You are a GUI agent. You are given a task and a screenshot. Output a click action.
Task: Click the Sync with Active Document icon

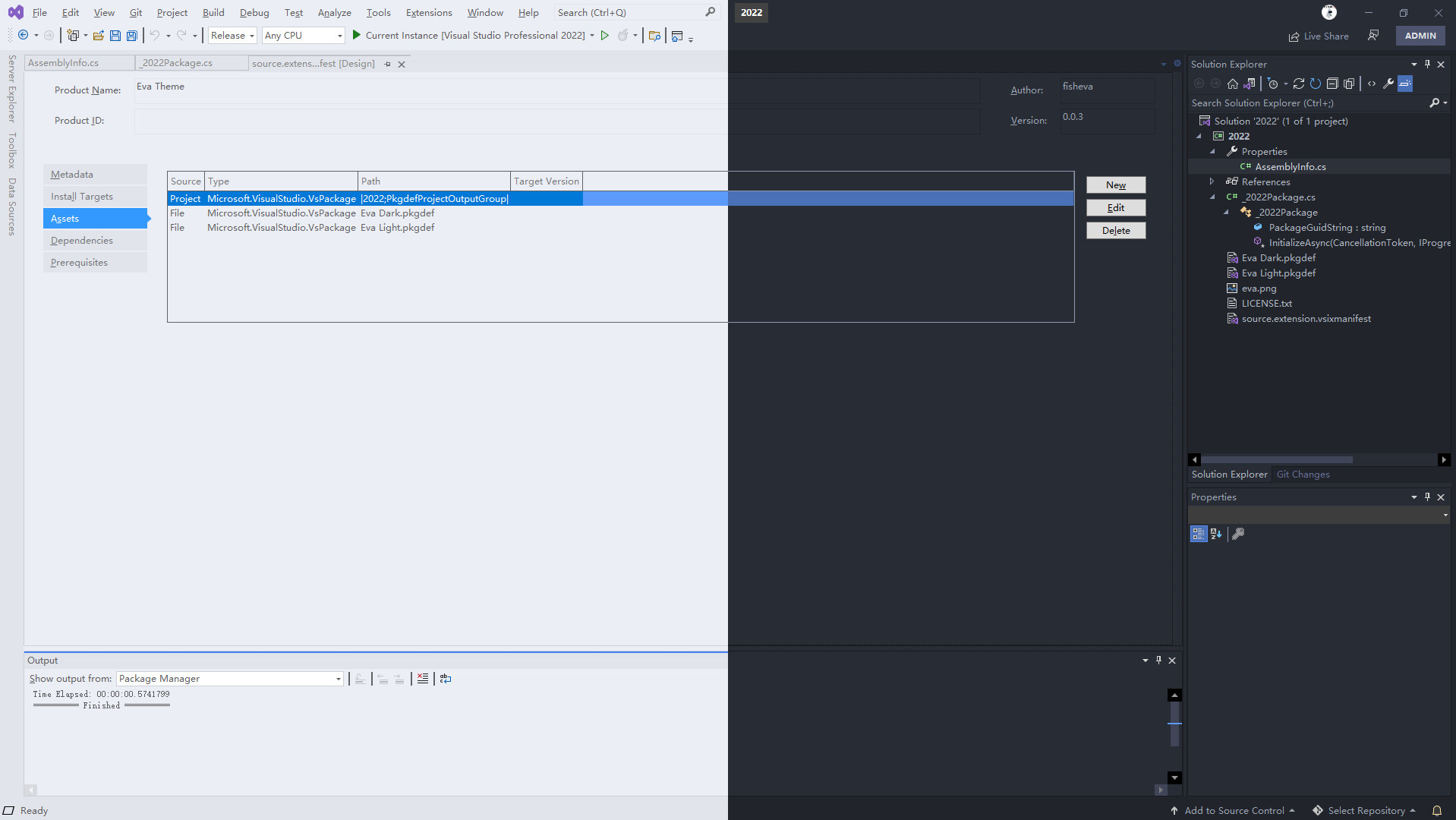(1299, 84)
